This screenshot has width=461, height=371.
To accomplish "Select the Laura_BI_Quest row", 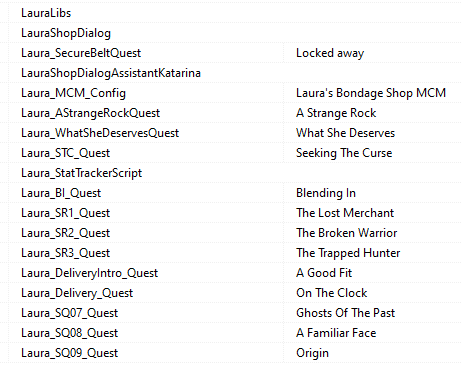I will 61,193.
